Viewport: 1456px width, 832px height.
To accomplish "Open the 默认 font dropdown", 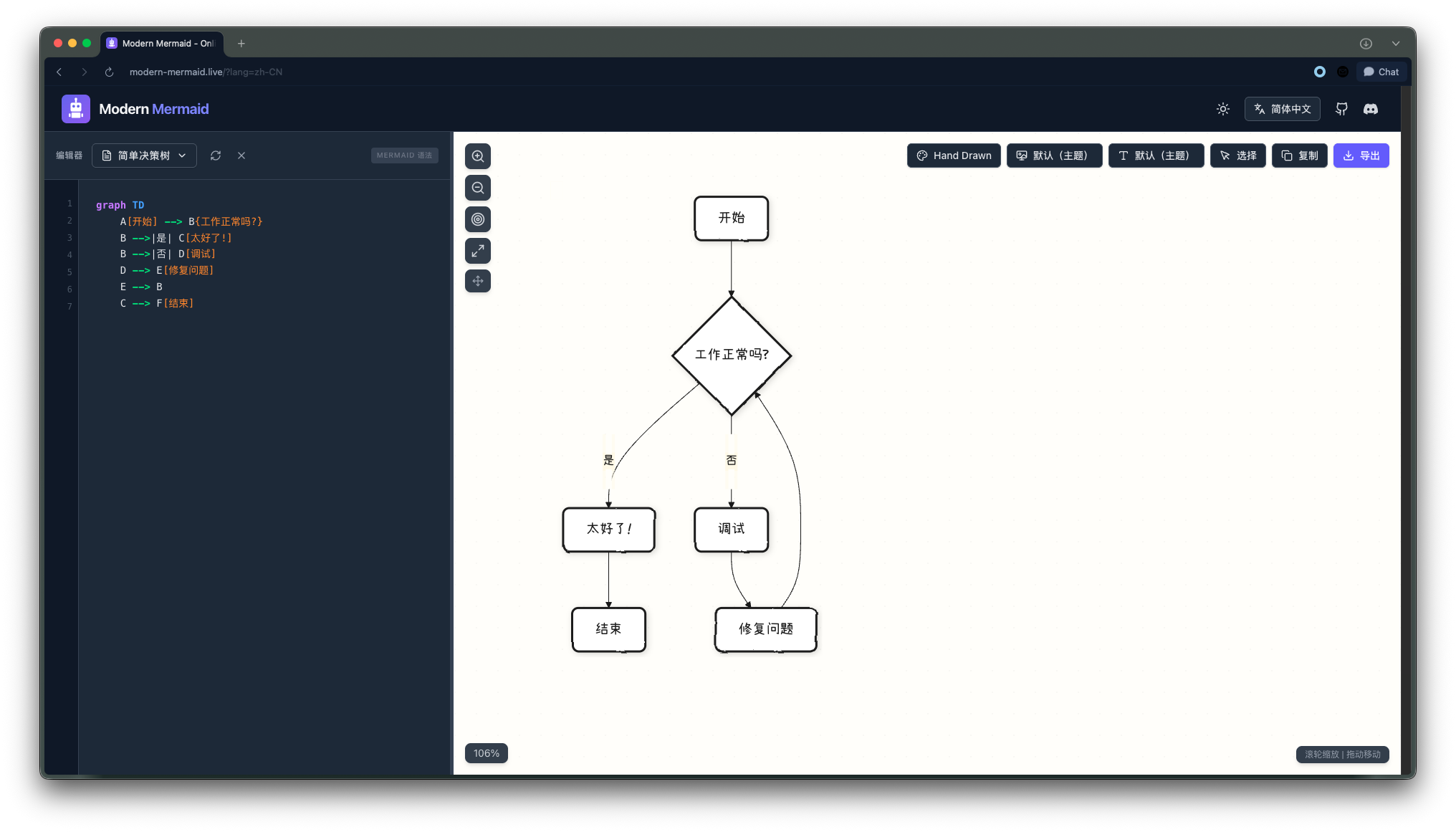I will point(1156,156).
